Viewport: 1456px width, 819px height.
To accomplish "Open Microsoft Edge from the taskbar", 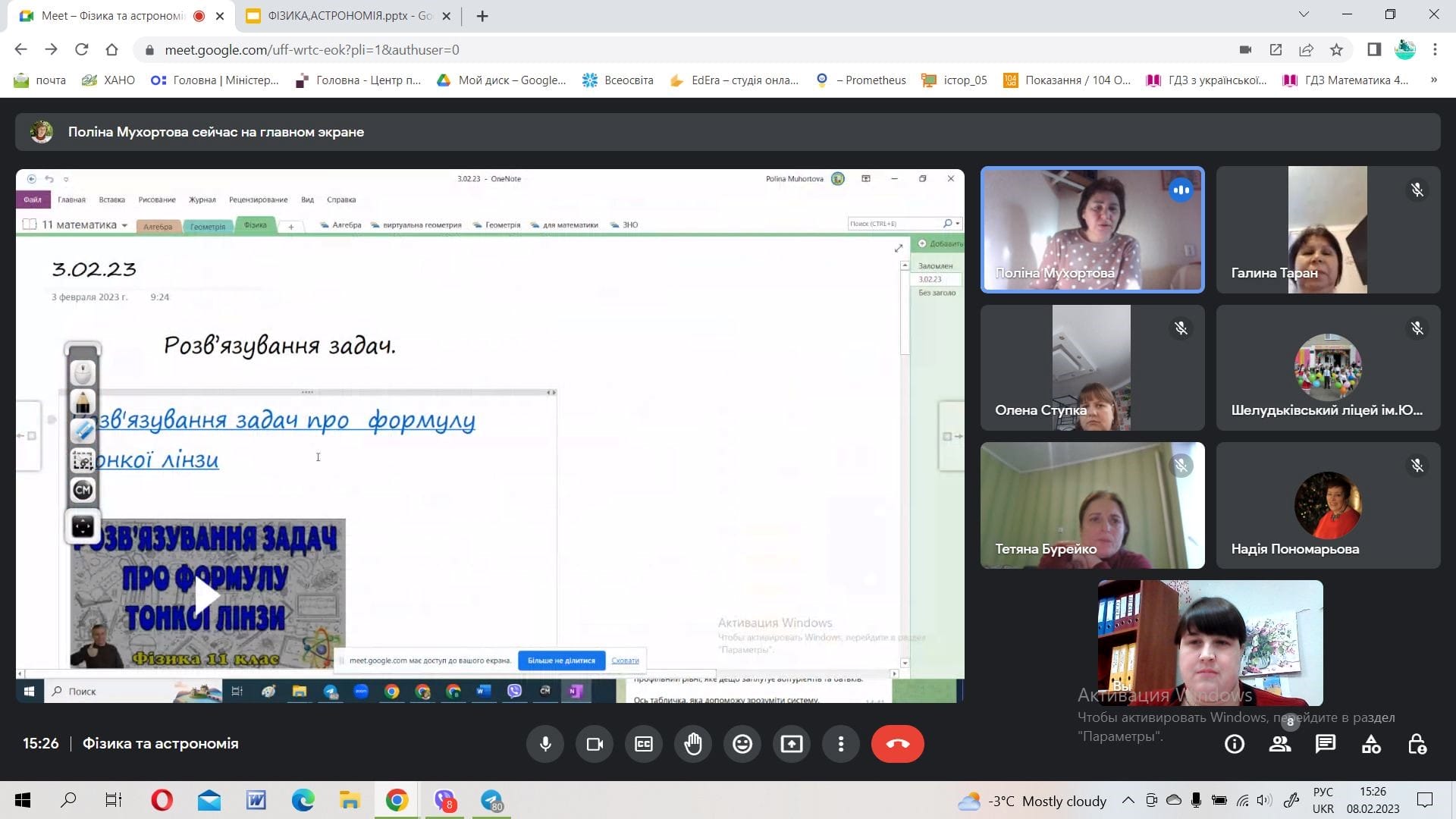I will [x=303, y=800].
